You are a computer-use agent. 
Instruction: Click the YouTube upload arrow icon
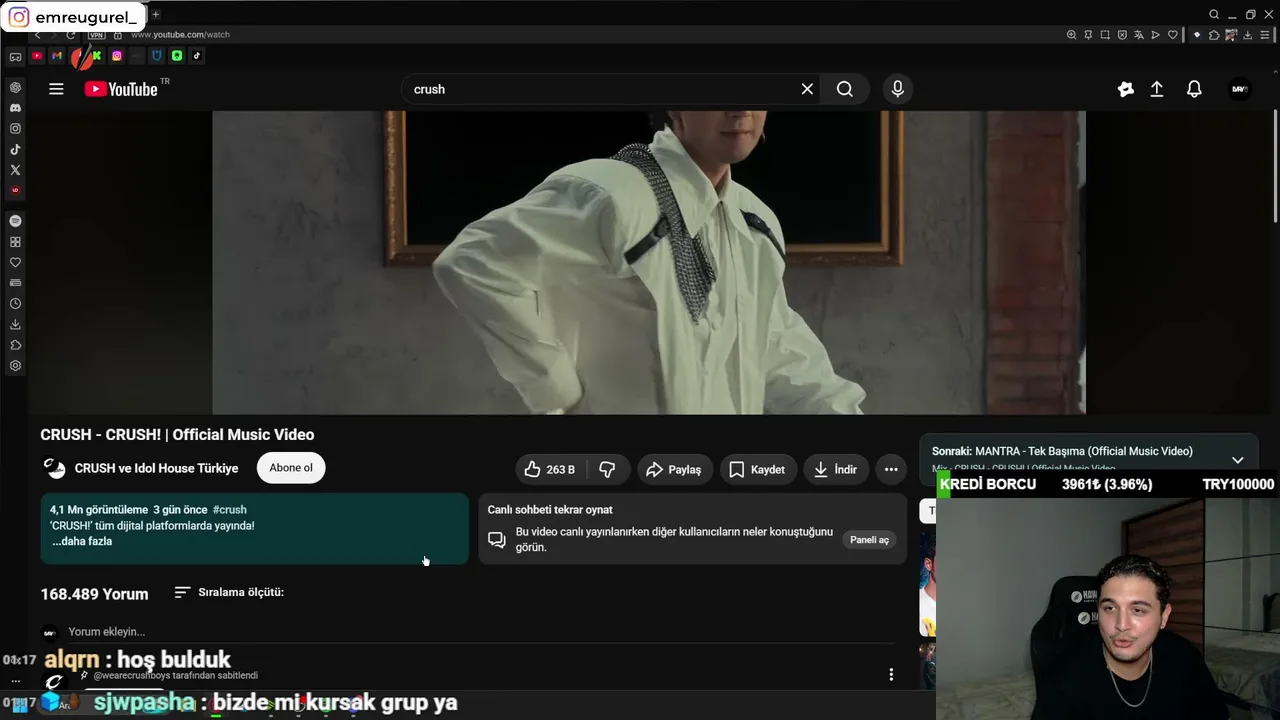pyautogui.click(x=1157, y=89)
